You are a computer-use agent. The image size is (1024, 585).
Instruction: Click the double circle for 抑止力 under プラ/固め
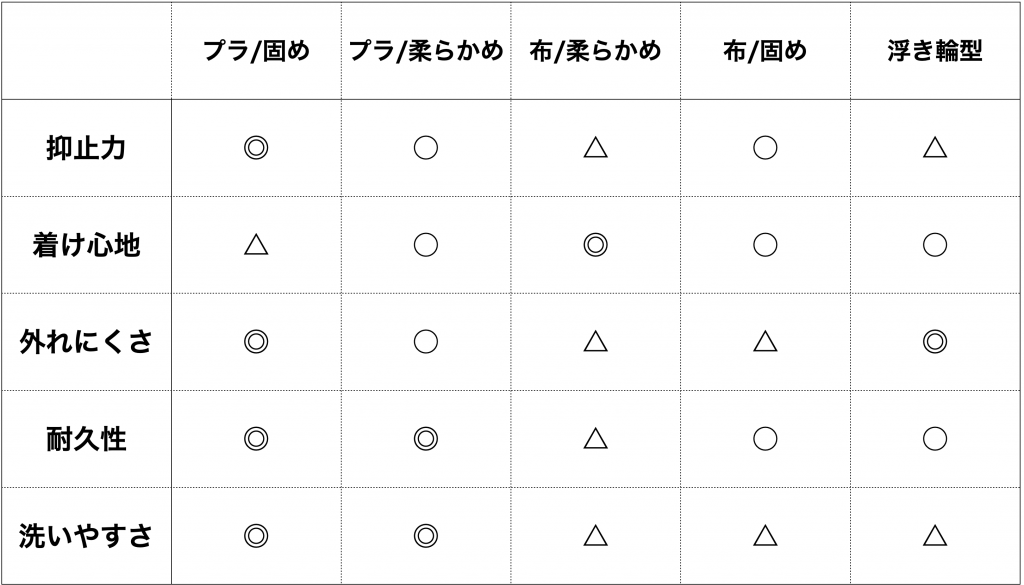point(256,148)
